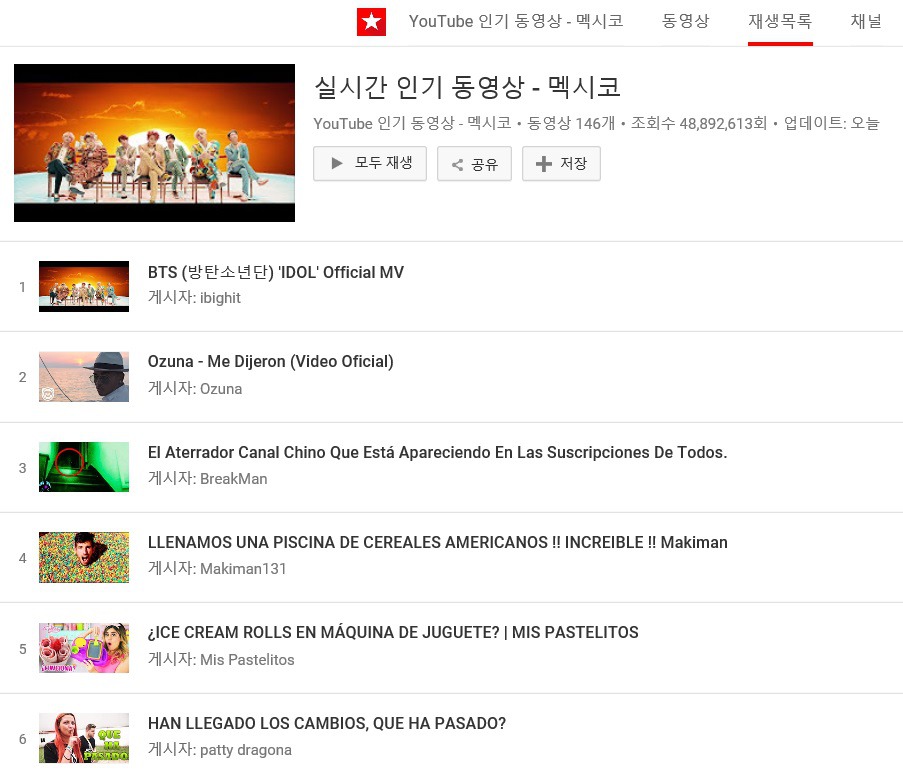The image size is (903, 780).
Task: Open LLENAMOS UNA PISCINA DE CEREALES video title
Action: pos(438,542)
